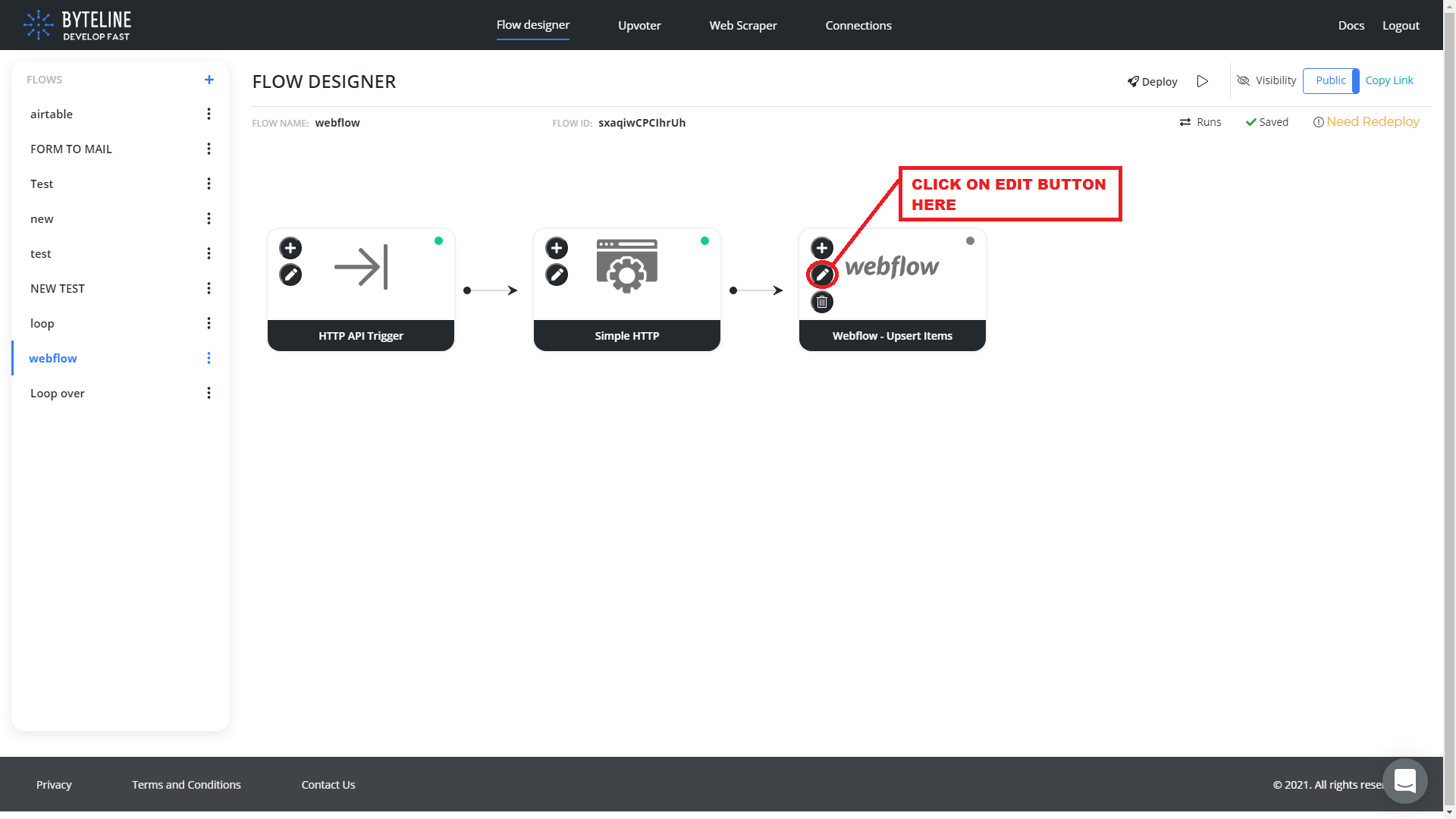1456x819 pixels.
Task: Click the Saved status indicator
Action: click(1267, 122)
